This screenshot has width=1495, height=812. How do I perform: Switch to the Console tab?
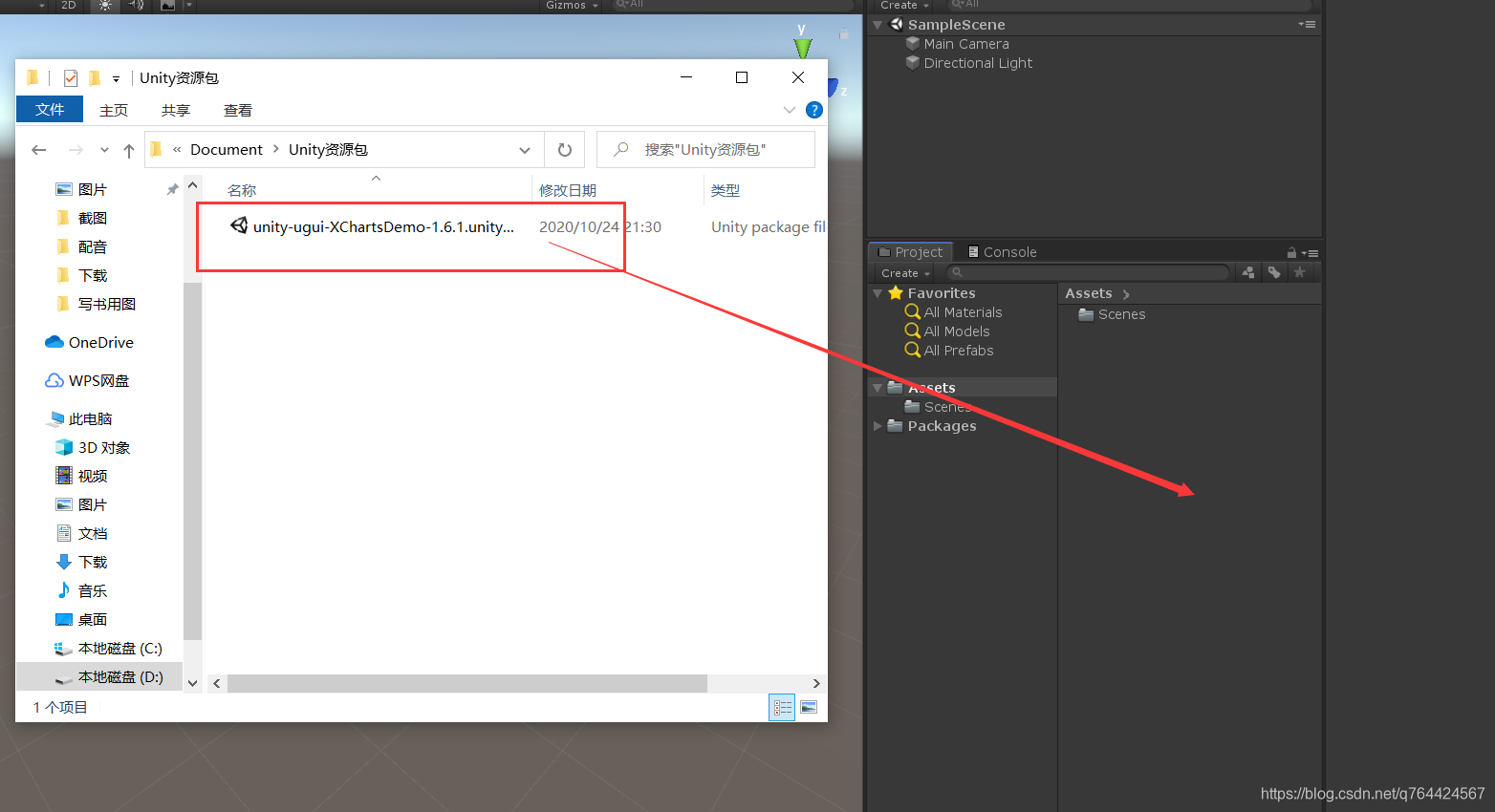pyautogui.click(x=1003, y=252)
